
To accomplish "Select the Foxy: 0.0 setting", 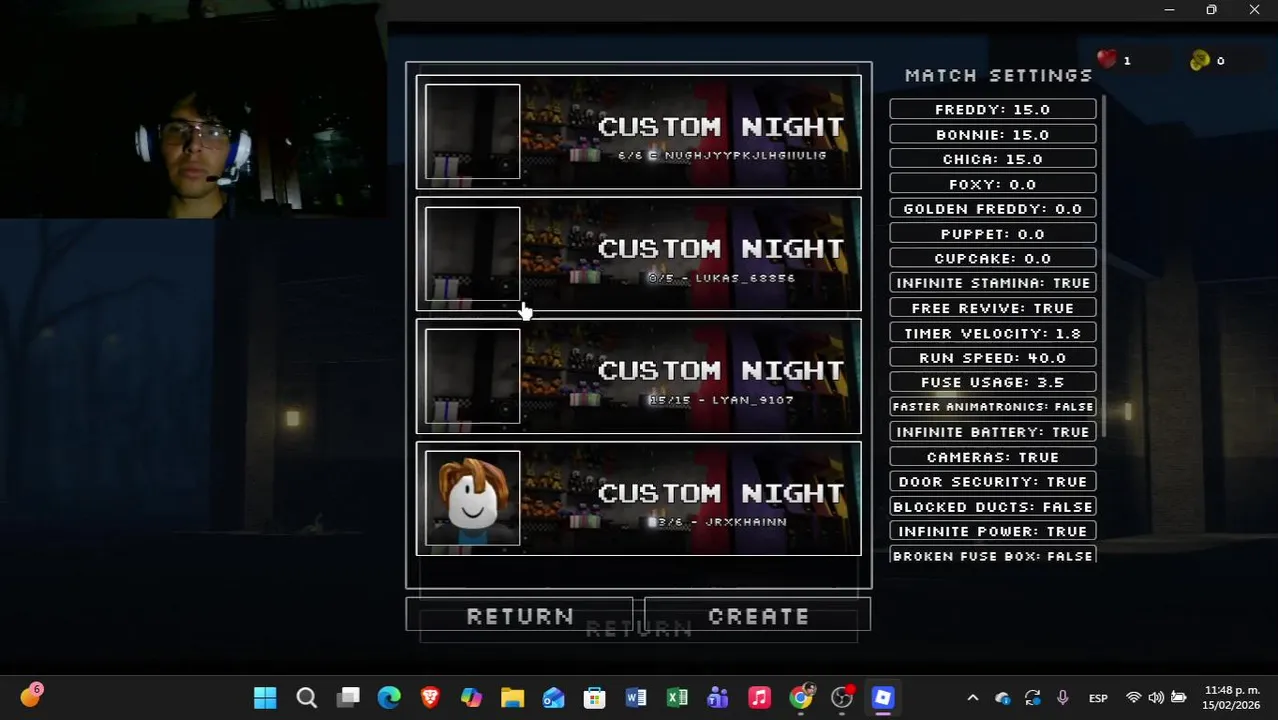I will (993, 184).
